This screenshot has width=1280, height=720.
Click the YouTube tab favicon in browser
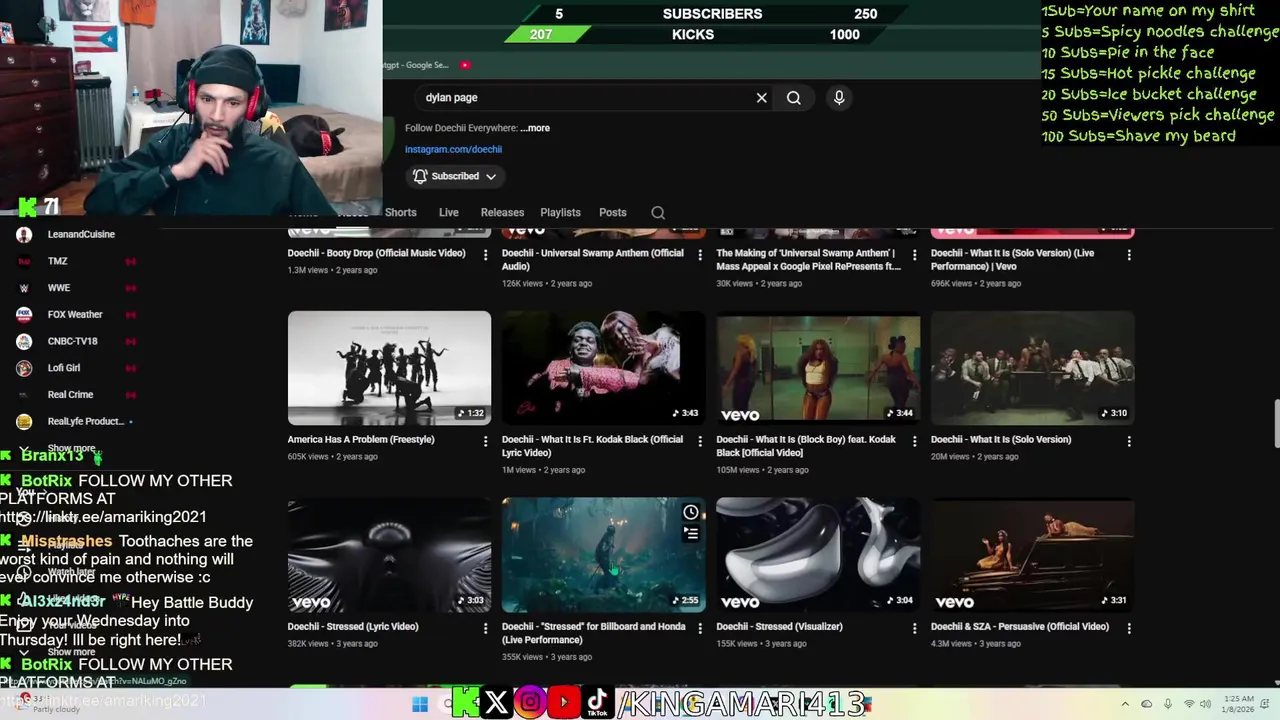click(x=465, y=65)
